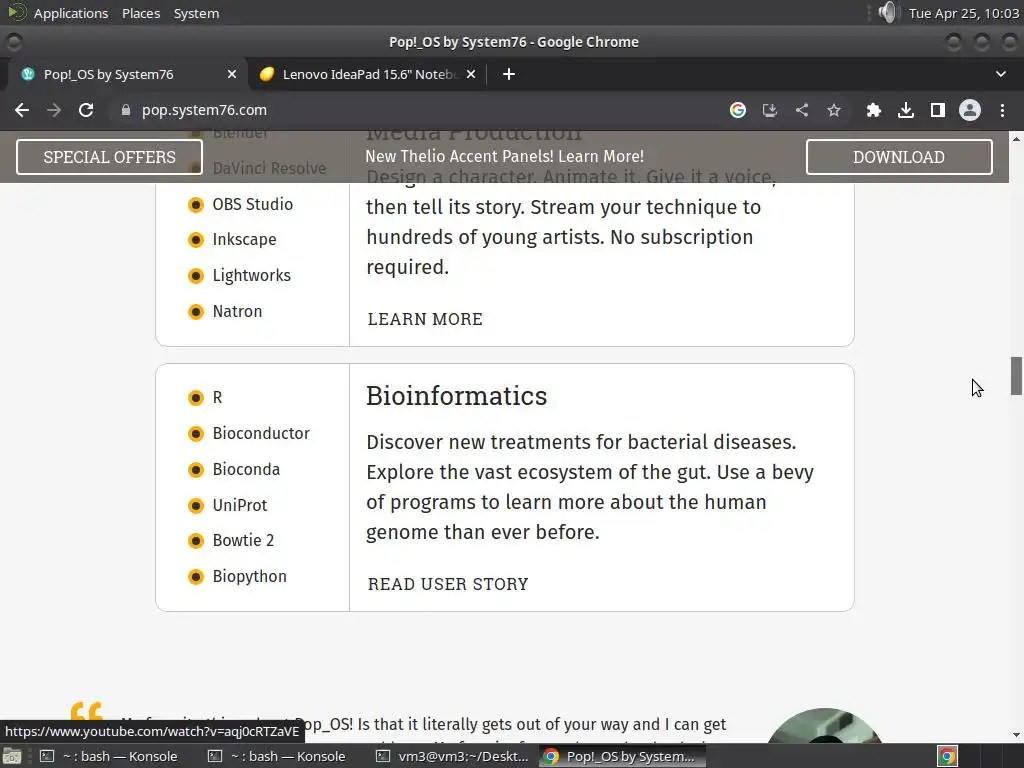Select OBS Studio in the list
This screenshot has height=768, width=1024.
coord(252,204)
